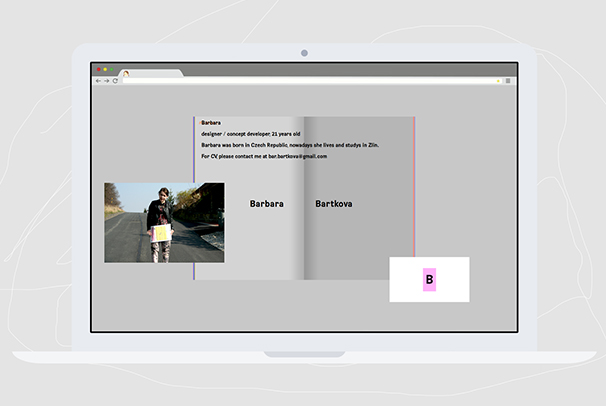
Task: Click the favicon on the browser tab
Action: 127,72
